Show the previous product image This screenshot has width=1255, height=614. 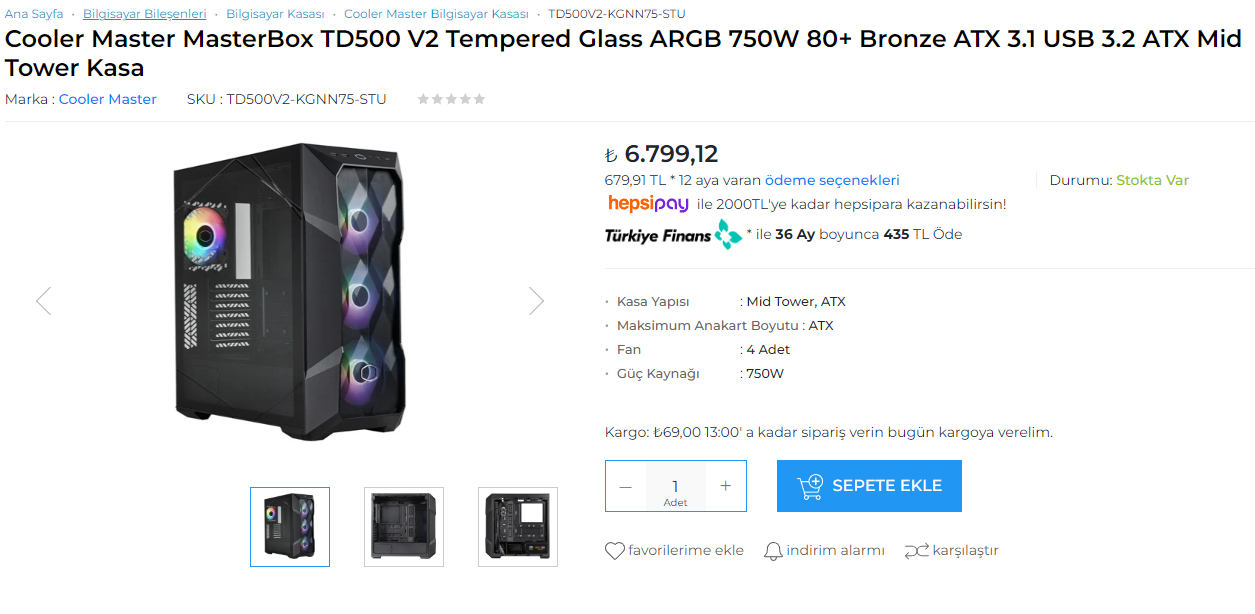pos(43,301)
